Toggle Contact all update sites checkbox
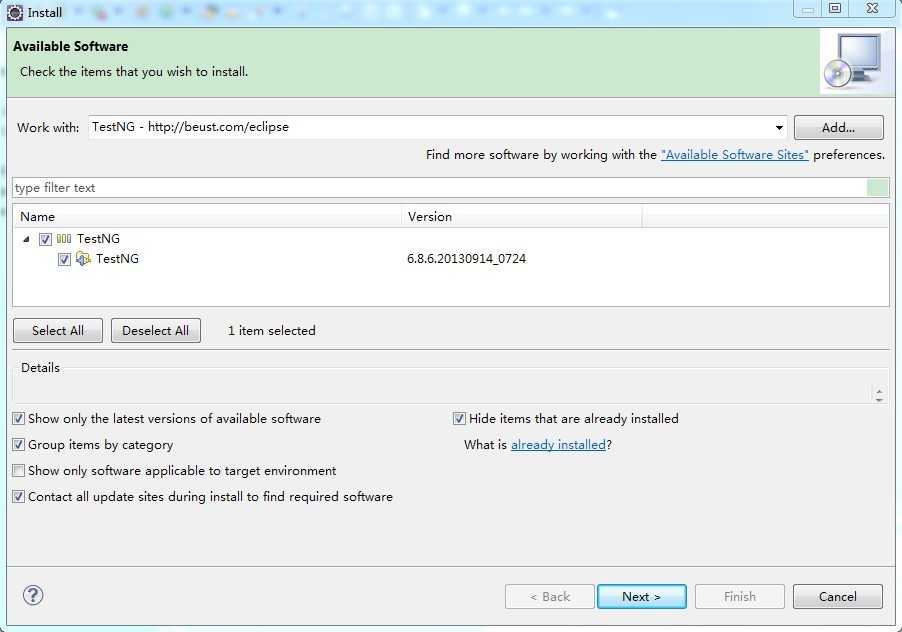Viewport: 902px width, 632px height. click(x=18, y=496)
